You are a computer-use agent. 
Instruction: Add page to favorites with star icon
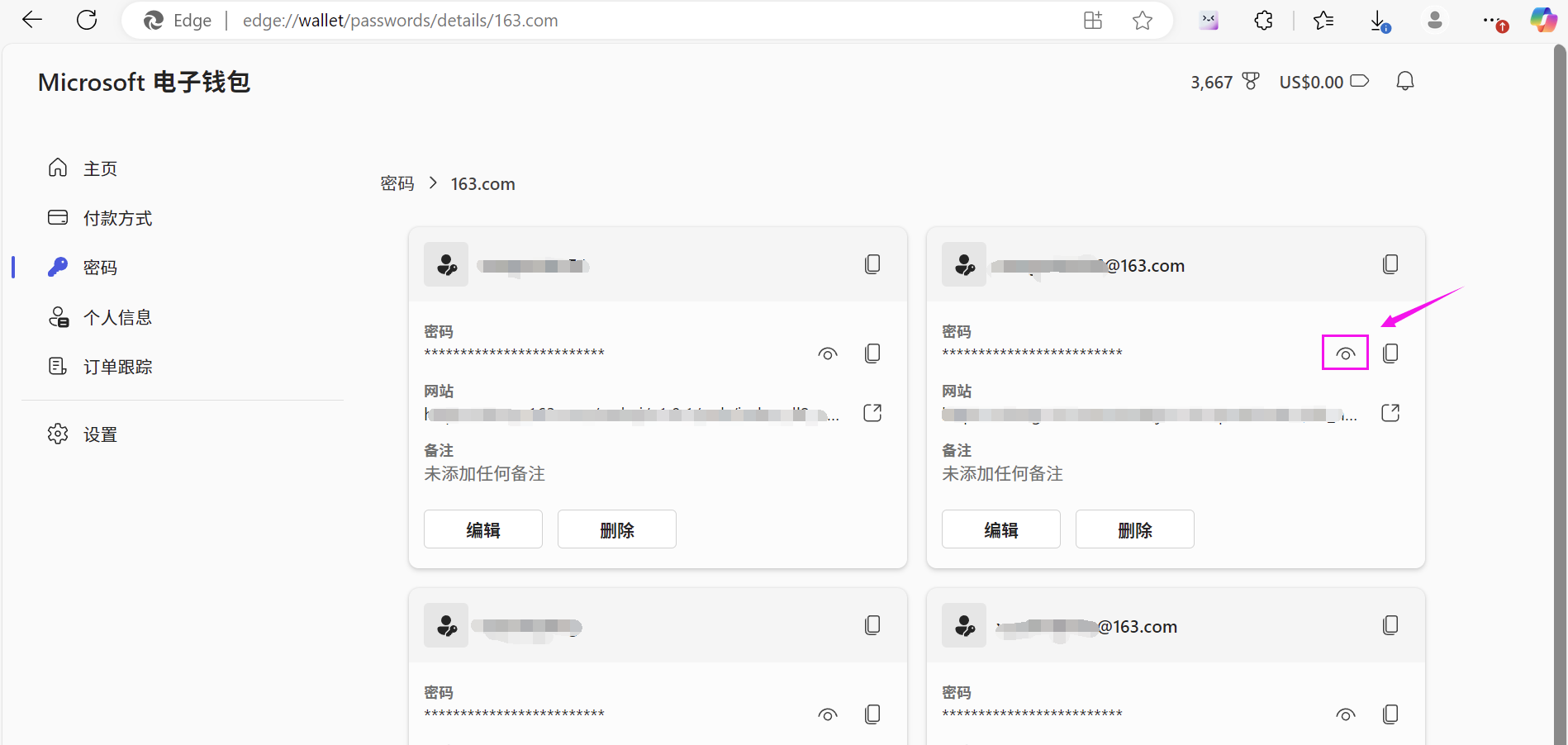(x=1142, y=21)
